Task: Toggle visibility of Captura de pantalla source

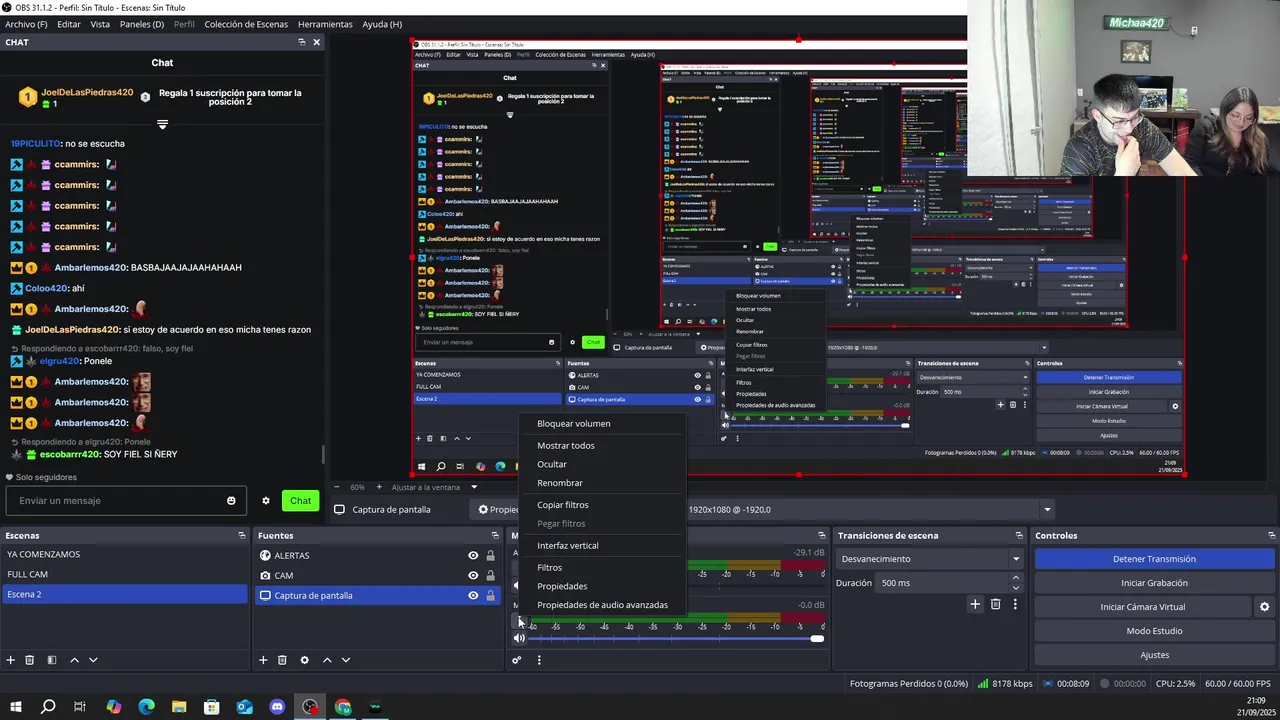Action: pyautogui.click(x=473, y=595)
